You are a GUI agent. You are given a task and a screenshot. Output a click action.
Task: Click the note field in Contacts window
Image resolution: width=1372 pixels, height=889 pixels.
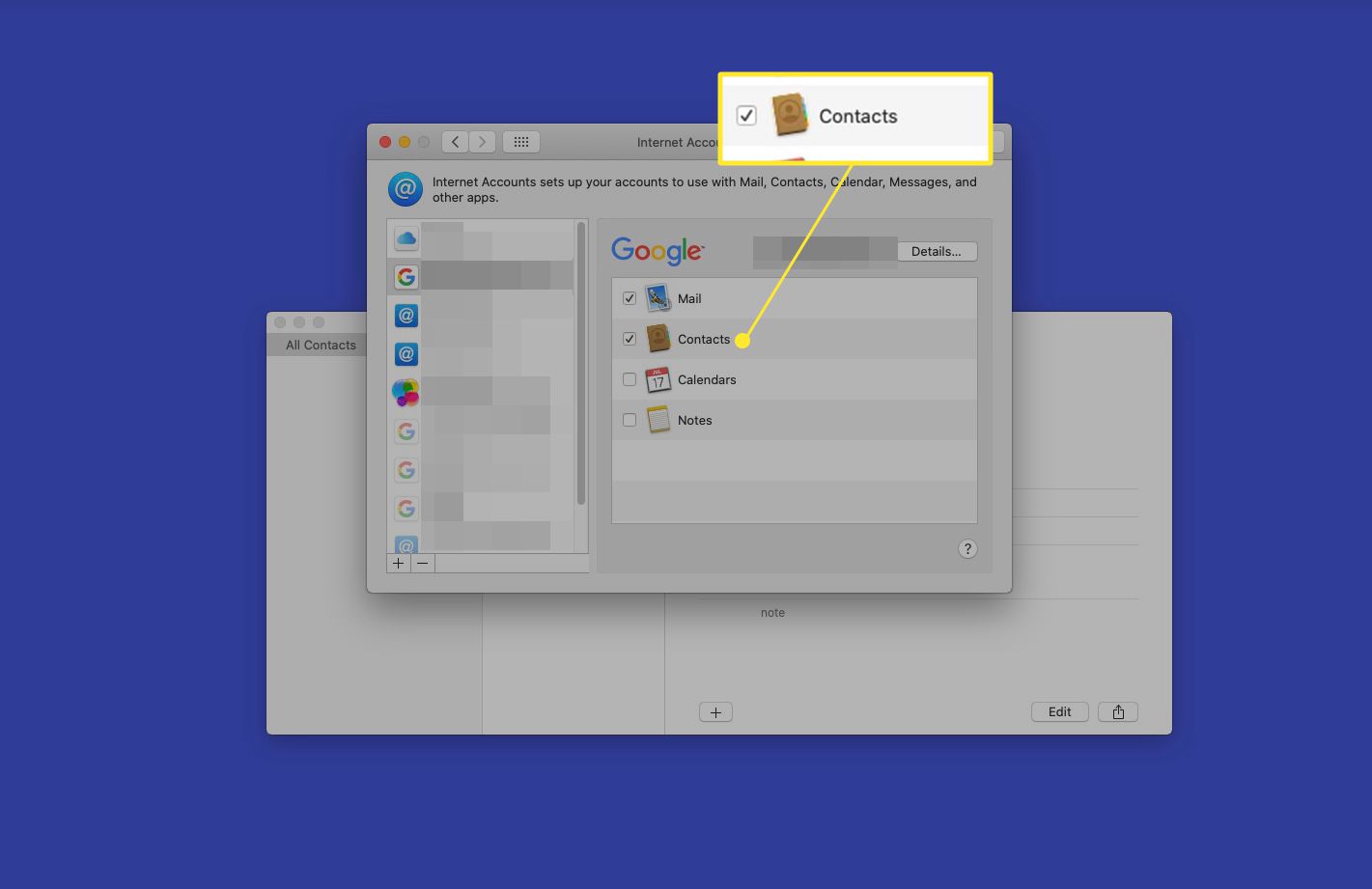tap(772, 613)
